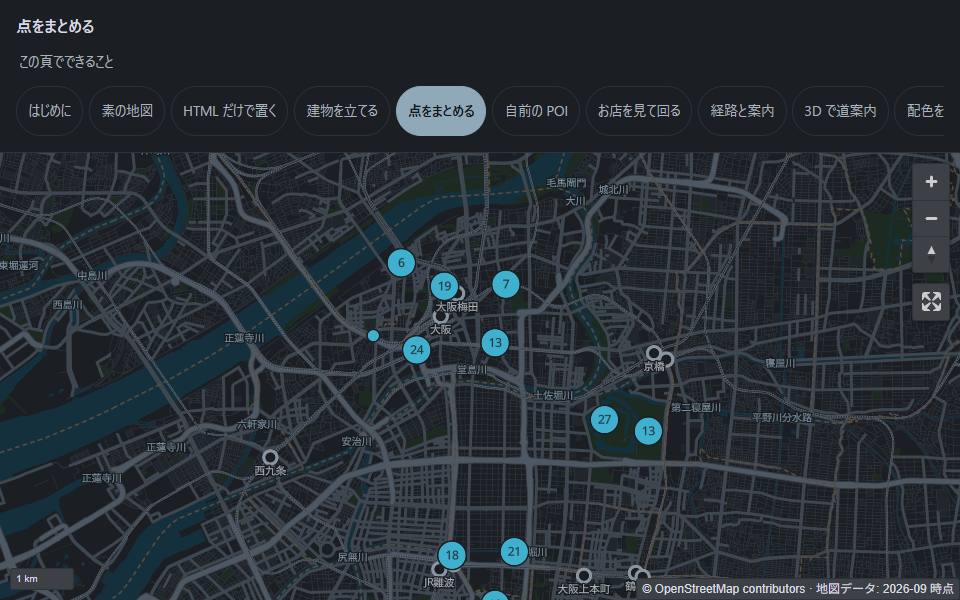
Task: Open the cluster marker showing 19
Action: (444, 286)
